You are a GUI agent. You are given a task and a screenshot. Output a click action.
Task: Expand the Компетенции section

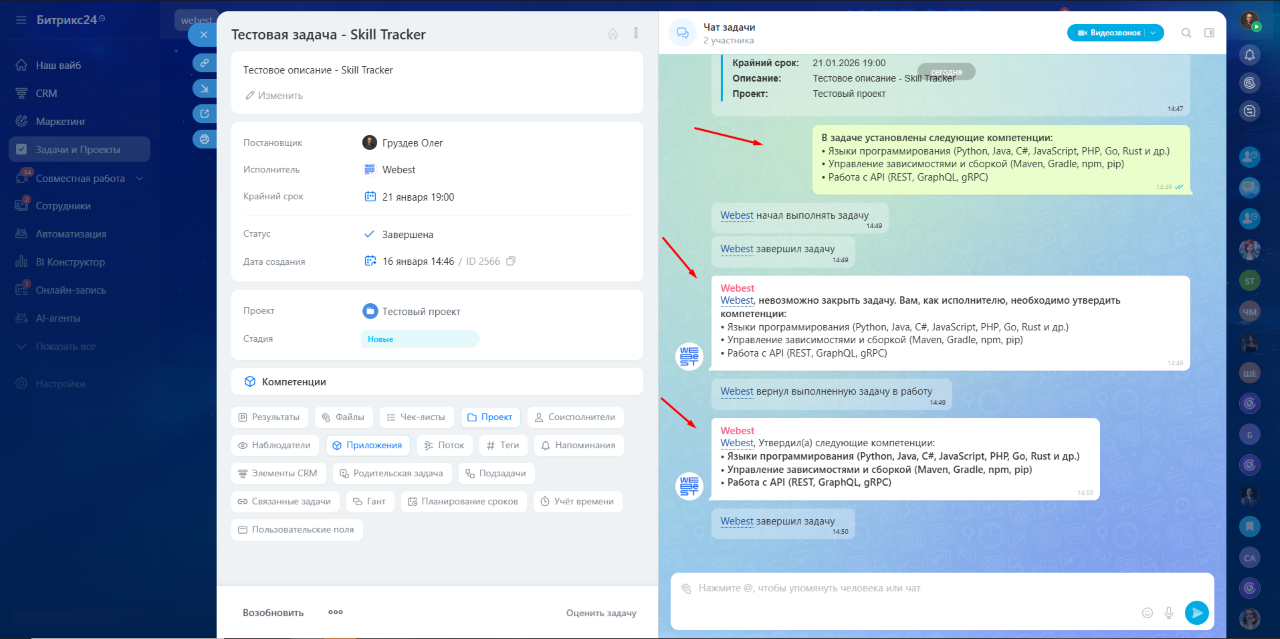(437, 382)
